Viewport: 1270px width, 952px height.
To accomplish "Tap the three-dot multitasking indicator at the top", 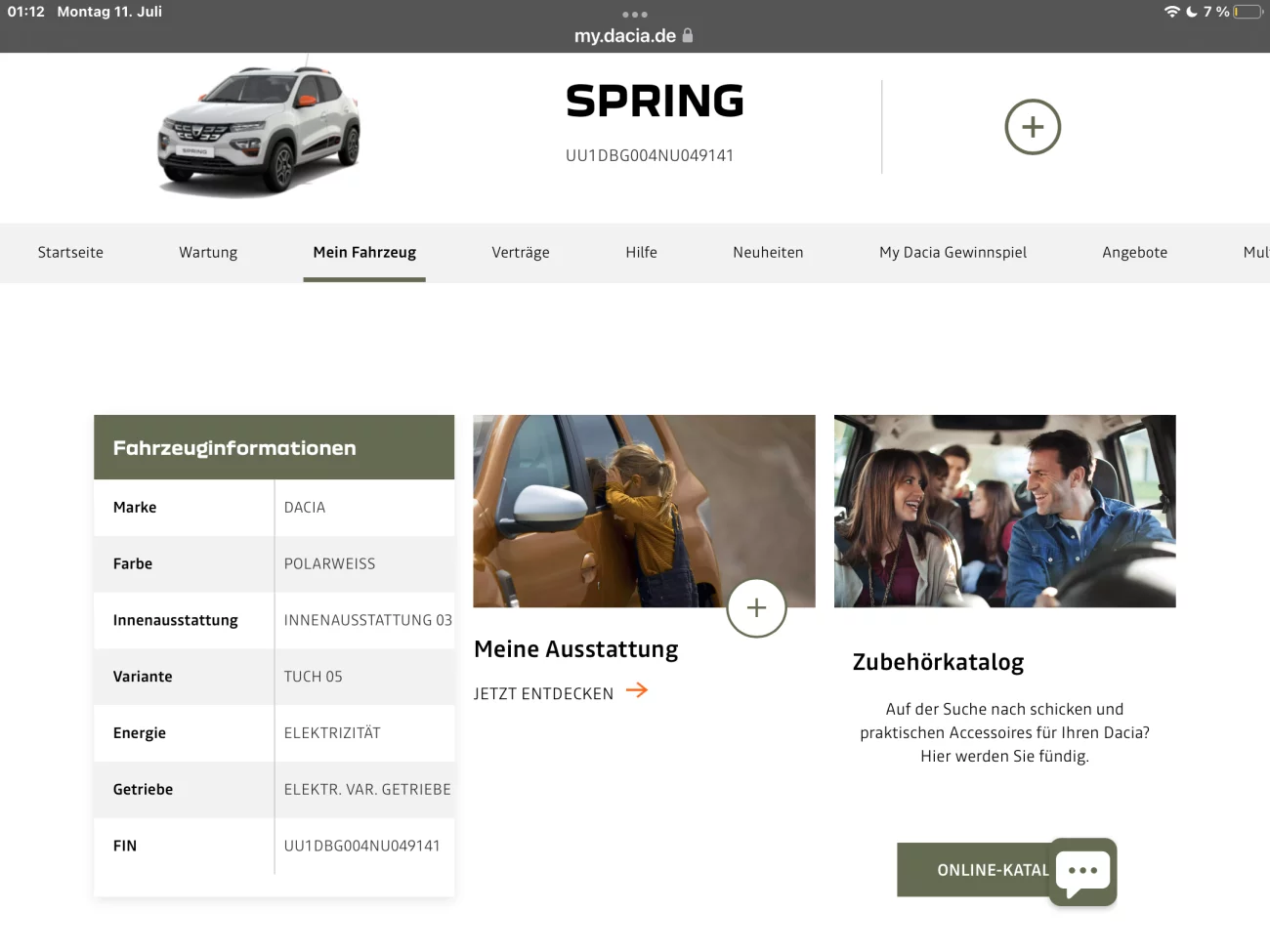I will [635, 15].
